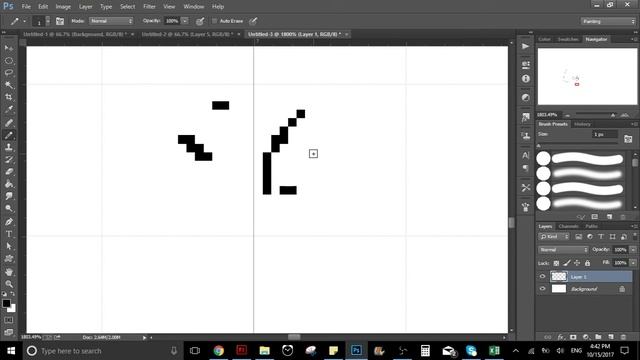The height and width of the screenshot is (360, 640).
Task: Click the brush Size field
Action: pos(604,134)
